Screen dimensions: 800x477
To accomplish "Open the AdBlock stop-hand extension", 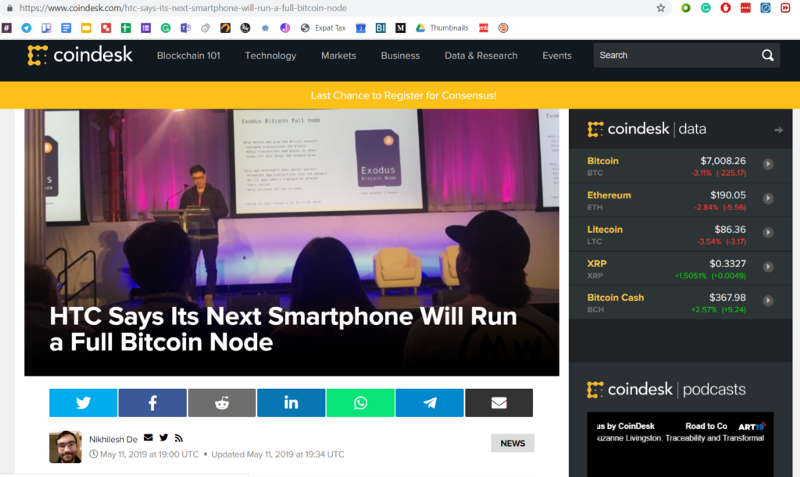I will tap(726, 8).
